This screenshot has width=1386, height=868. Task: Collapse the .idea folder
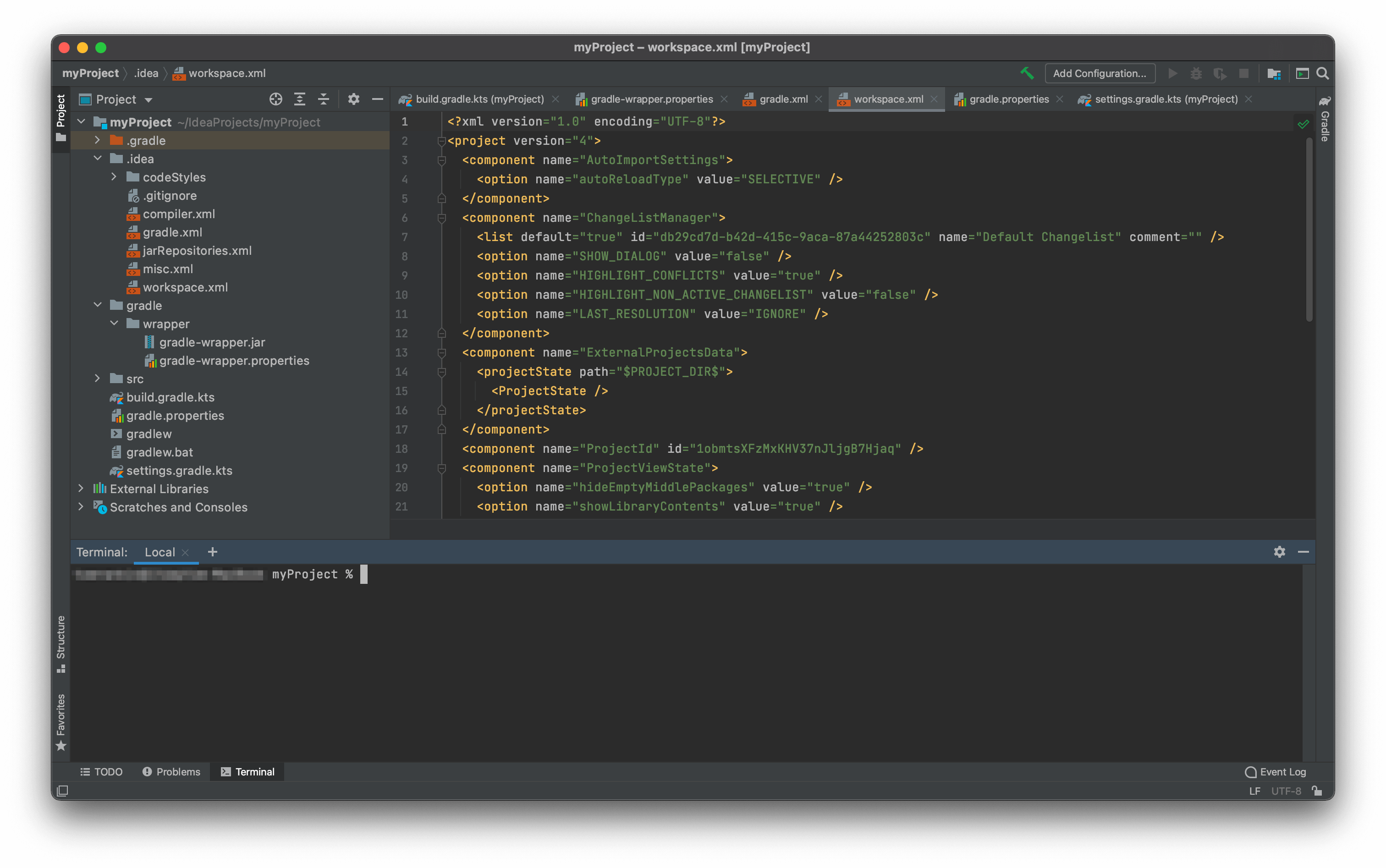point(98,159)
